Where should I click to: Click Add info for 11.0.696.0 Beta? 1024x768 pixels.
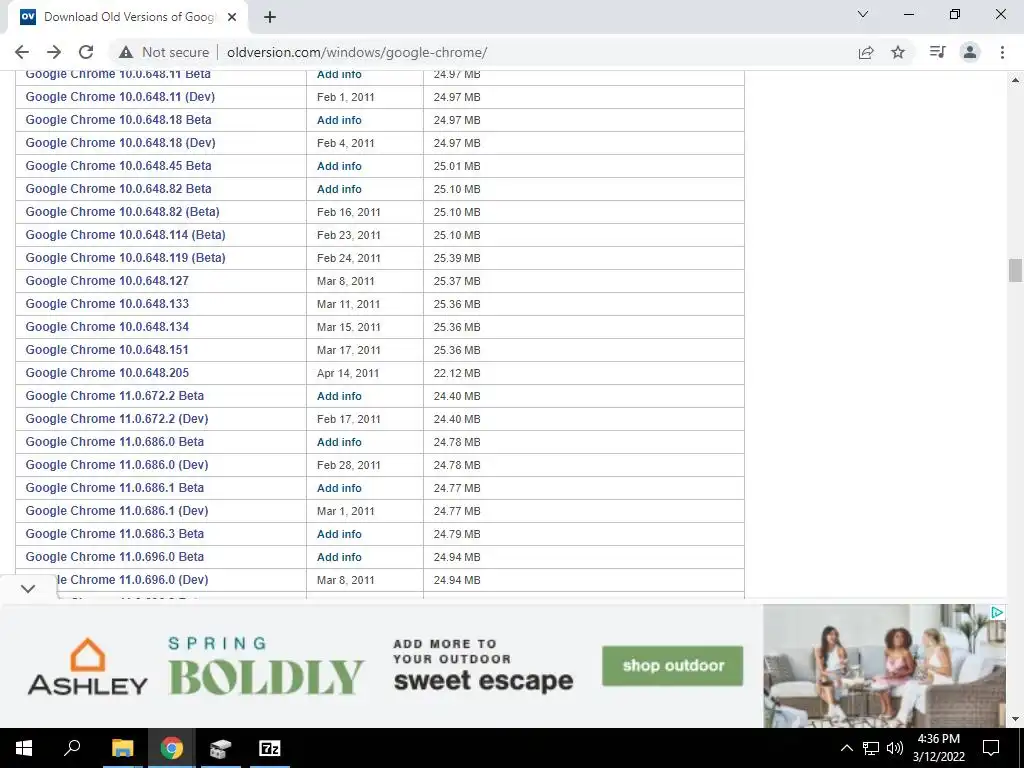pyautogui.click(x=339, y=557)
